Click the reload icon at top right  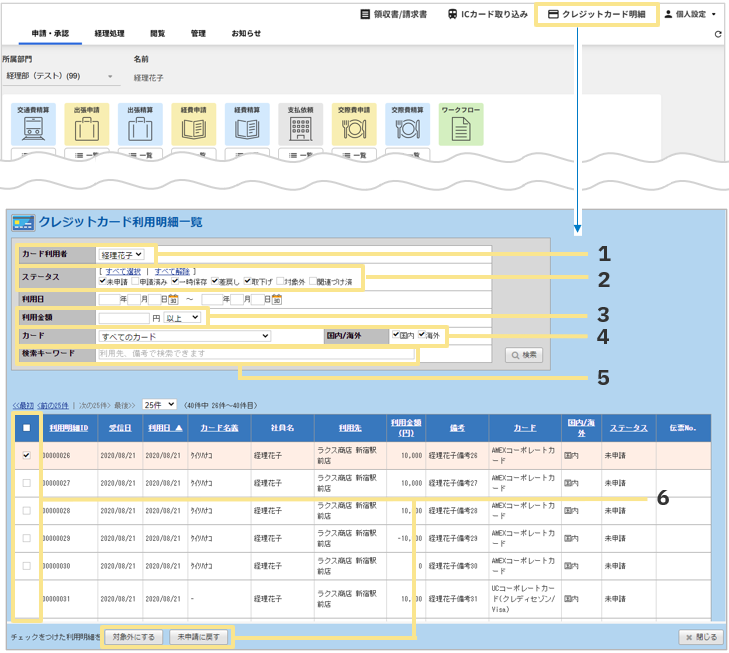point(718,34)
